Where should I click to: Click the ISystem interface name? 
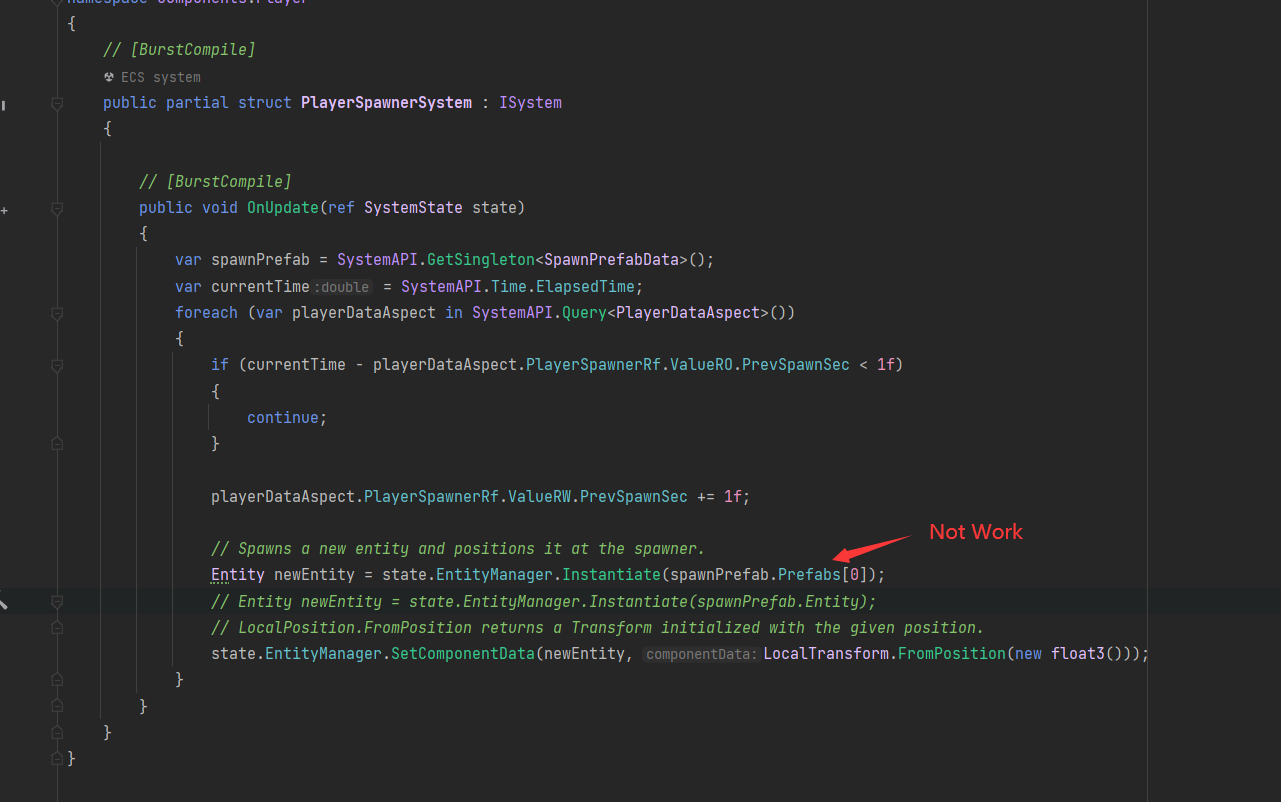[530, 102]
